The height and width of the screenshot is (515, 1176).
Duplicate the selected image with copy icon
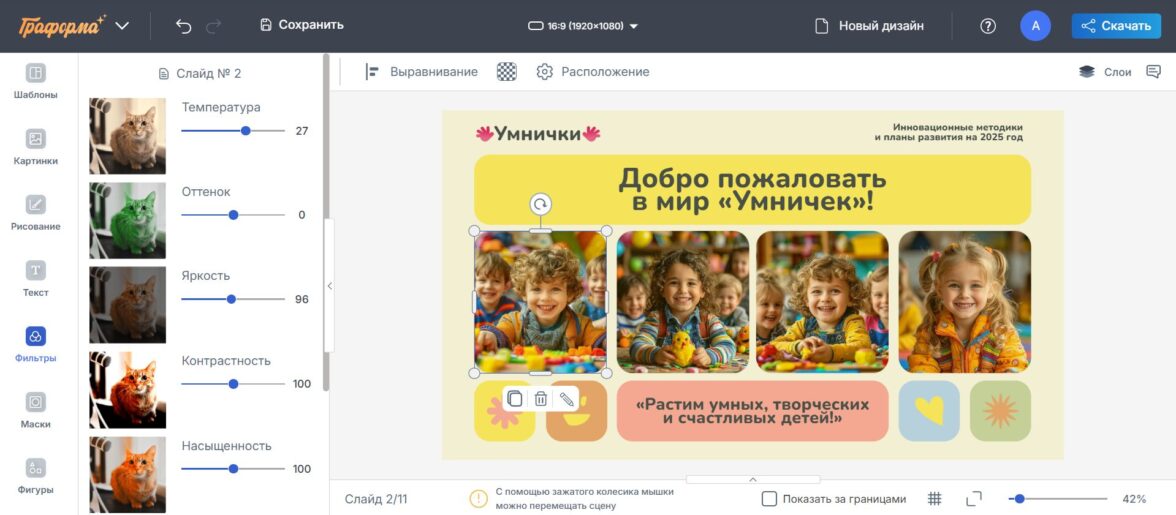click(514, 399)
